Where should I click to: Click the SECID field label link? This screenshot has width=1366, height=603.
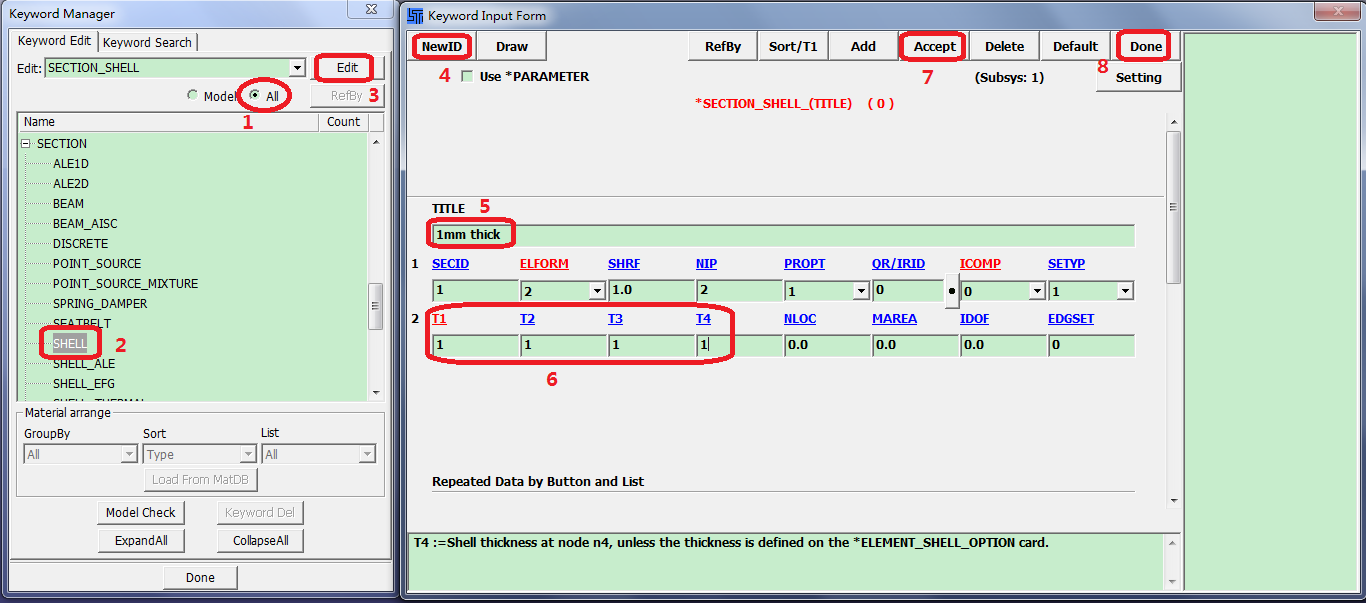pos(450,264)
